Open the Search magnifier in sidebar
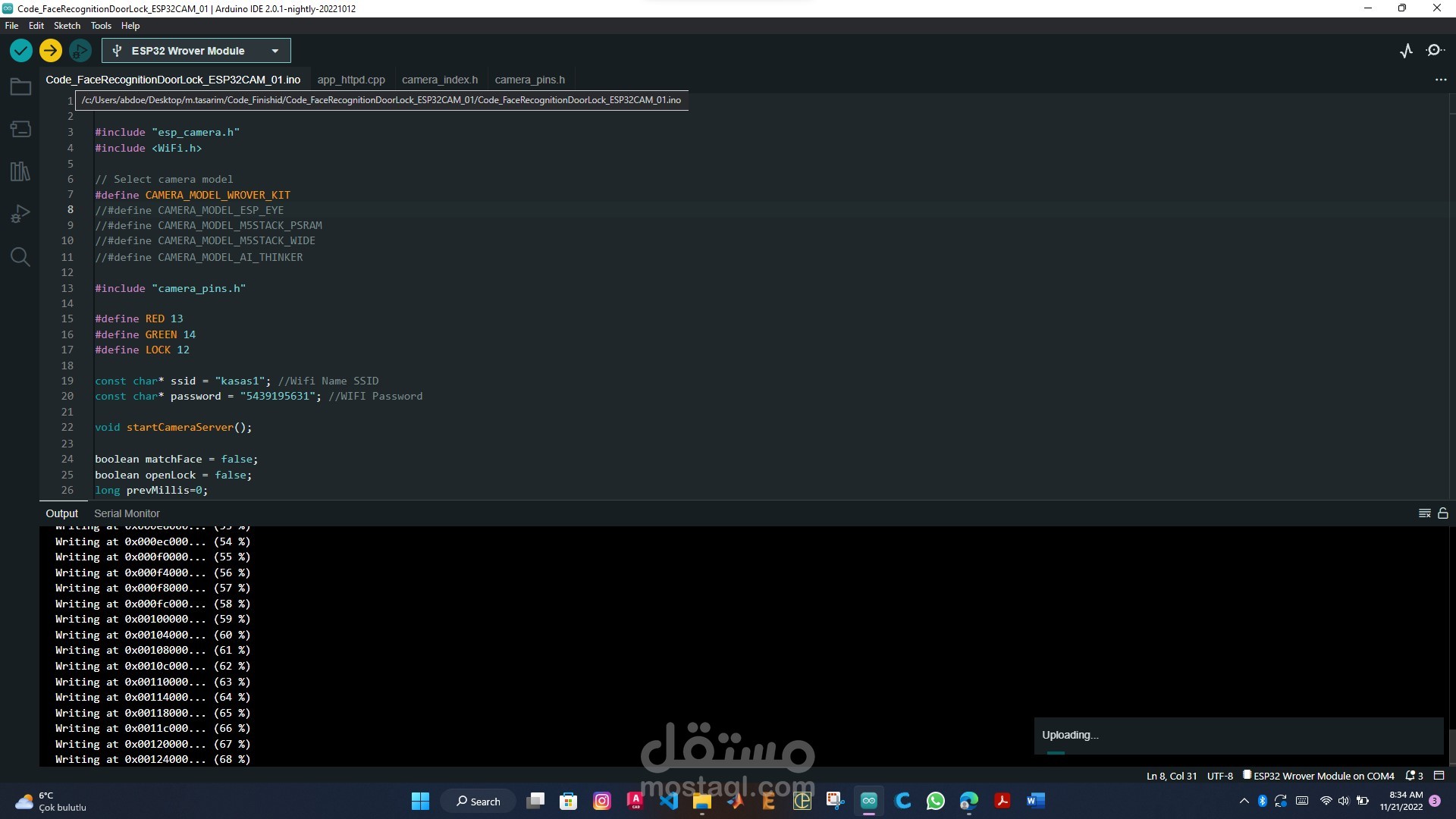Screen dimensions: 1456x819 click(20, 257)
